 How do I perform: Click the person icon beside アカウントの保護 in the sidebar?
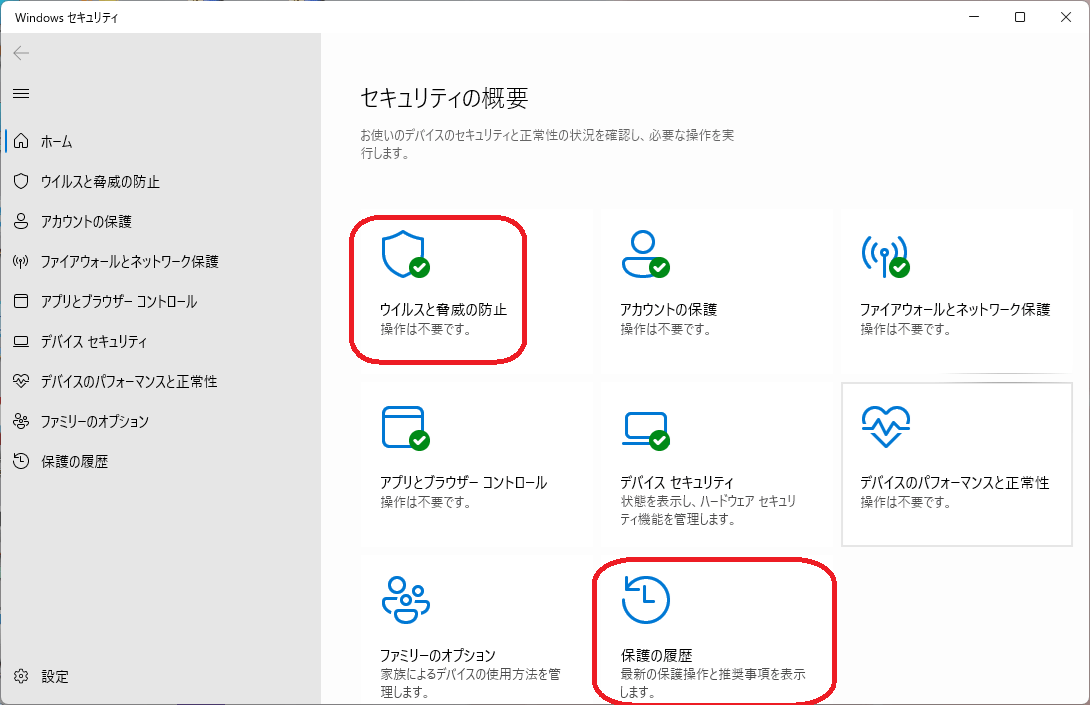pos(22,221)
